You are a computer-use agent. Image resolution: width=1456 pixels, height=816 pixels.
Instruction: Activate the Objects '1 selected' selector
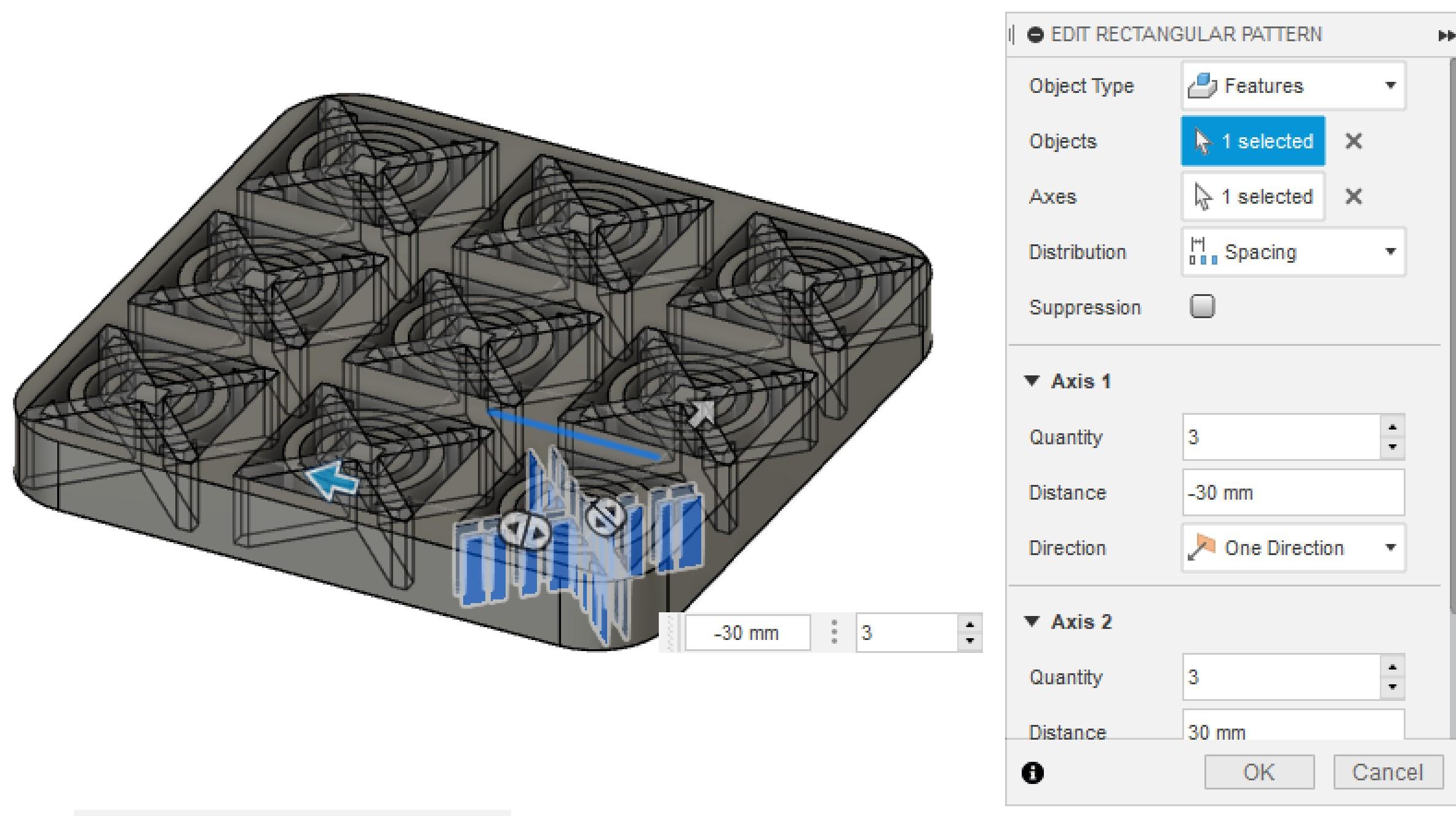coord(1253,142)
